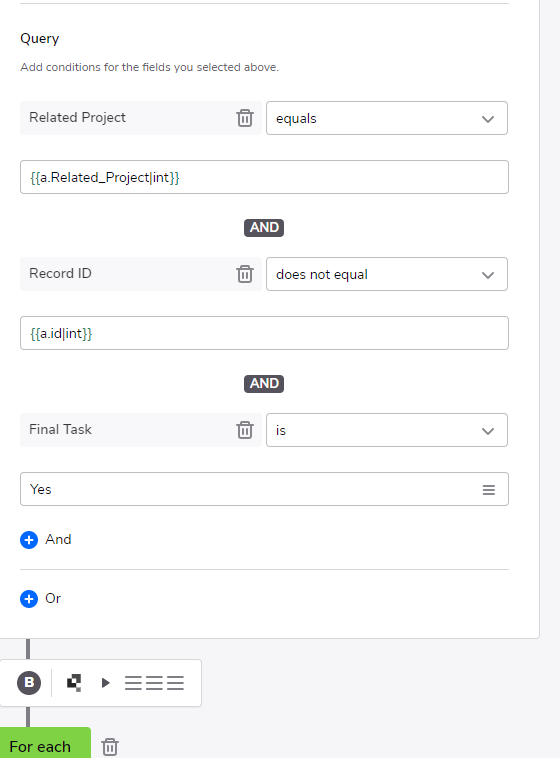Delete the Related Project condition

[245, 118]
